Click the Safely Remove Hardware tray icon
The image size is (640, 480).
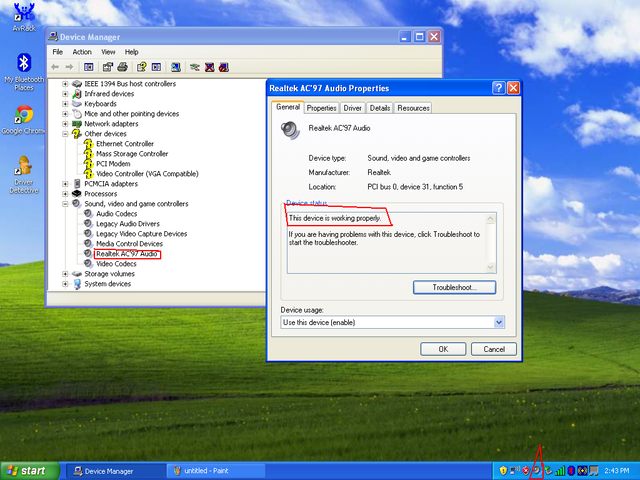pos(548,471)
